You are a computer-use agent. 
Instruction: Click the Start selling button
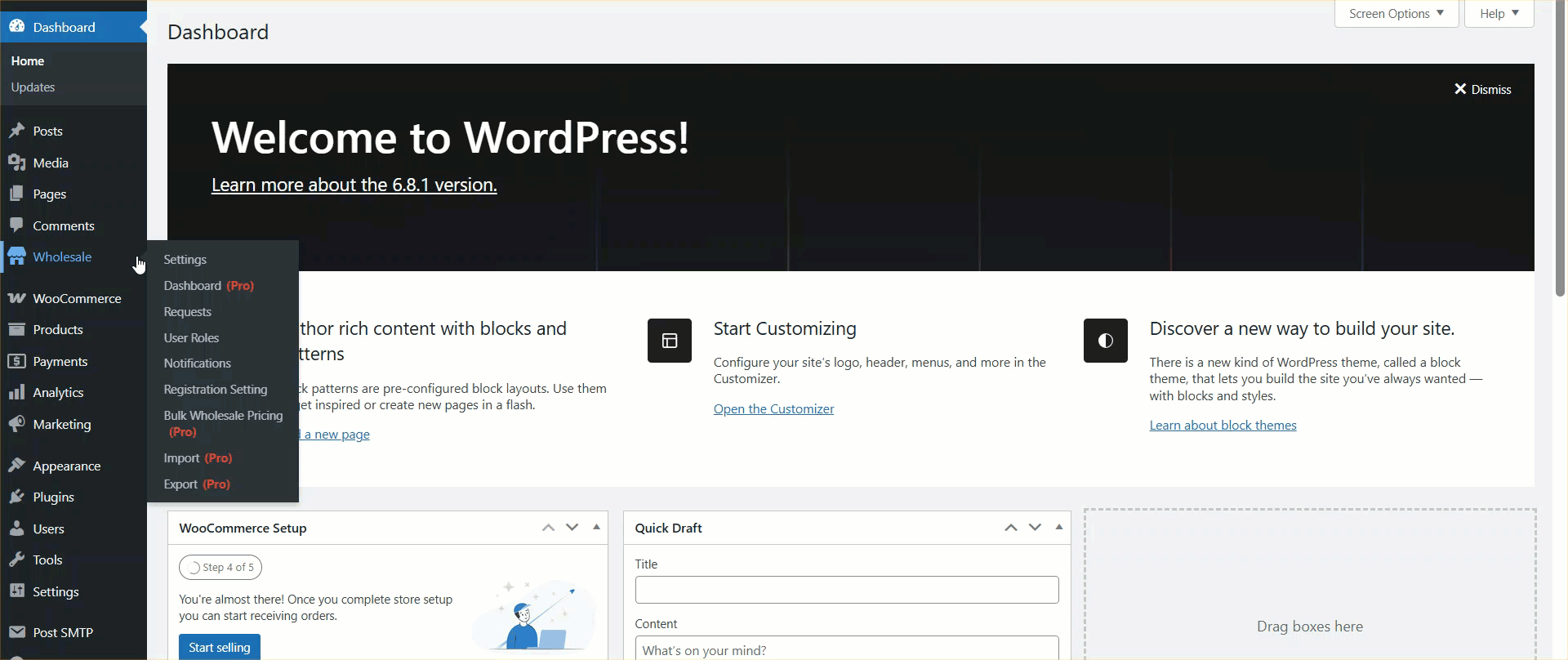(220, 647)
